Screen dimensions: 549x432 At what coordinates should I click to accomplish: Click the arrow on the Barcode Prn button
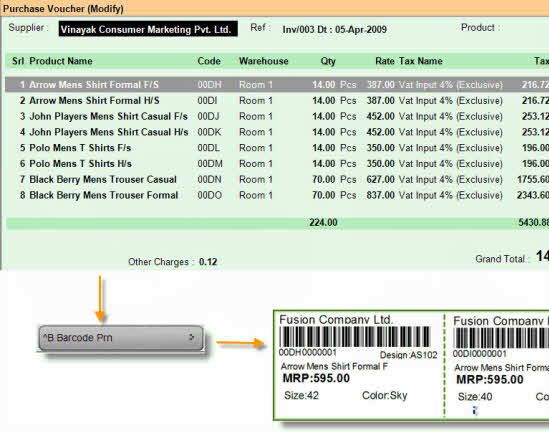pos(192,337)
